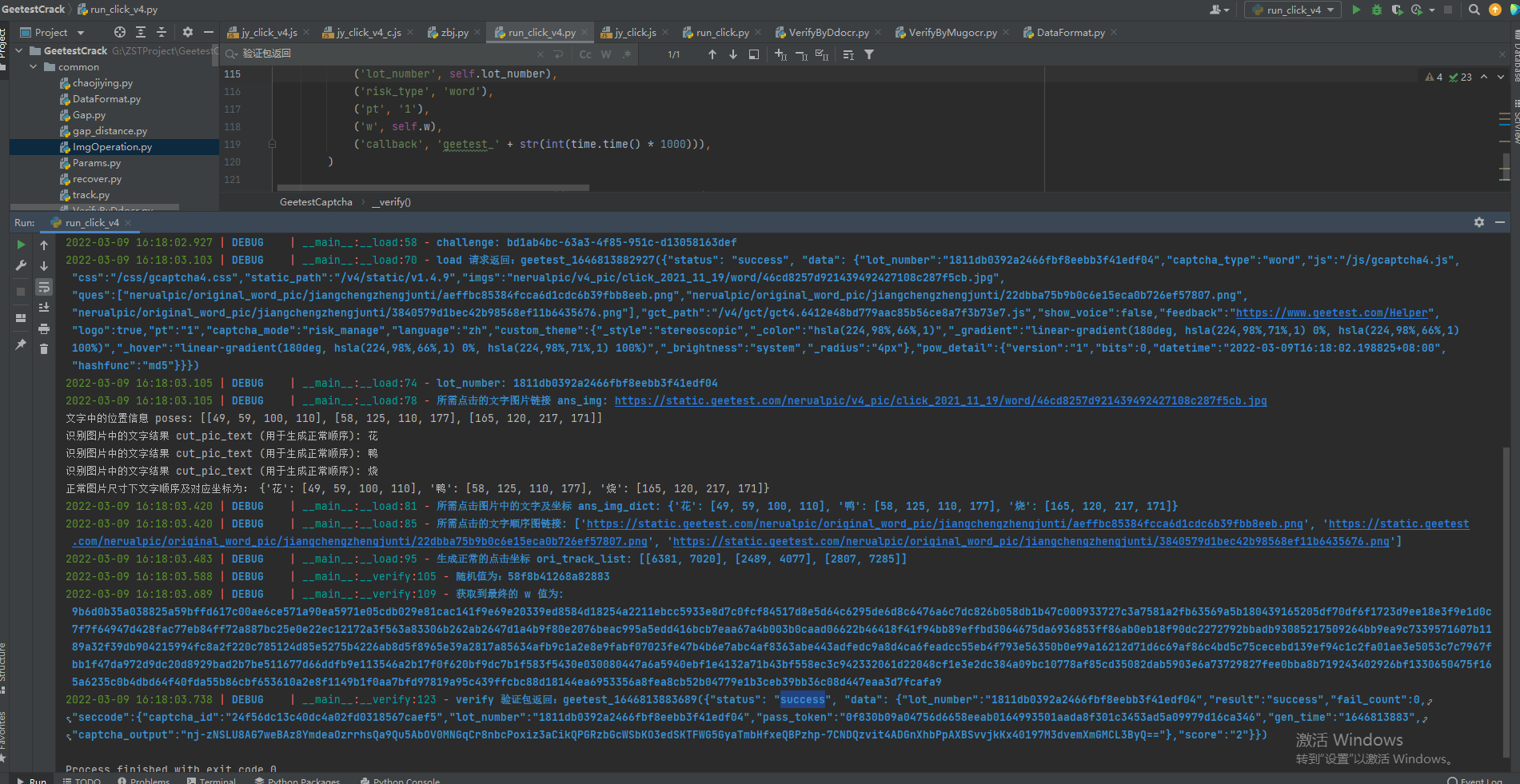Go to previous search occurrence
This screenshot has width=1520, height=784.
(x=712, y=54)
